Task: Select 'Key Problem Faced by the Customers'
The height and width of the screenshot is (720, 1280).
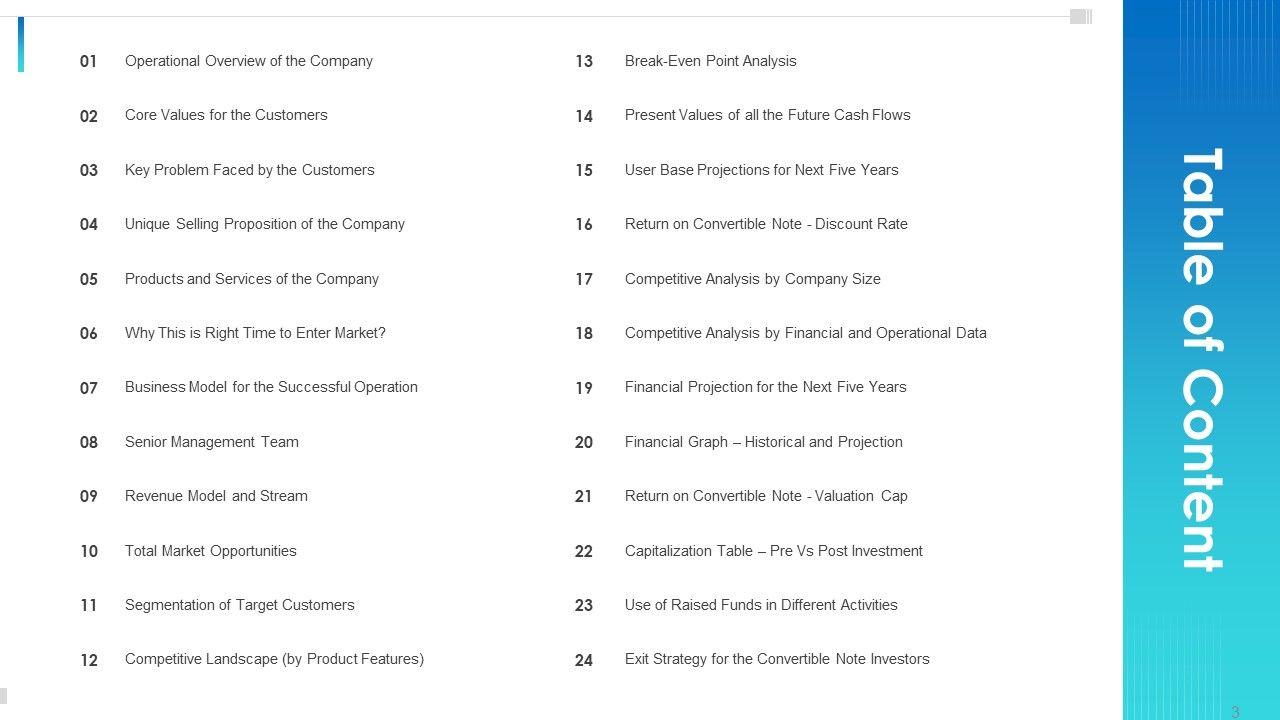Action: [x=249, y=170]
